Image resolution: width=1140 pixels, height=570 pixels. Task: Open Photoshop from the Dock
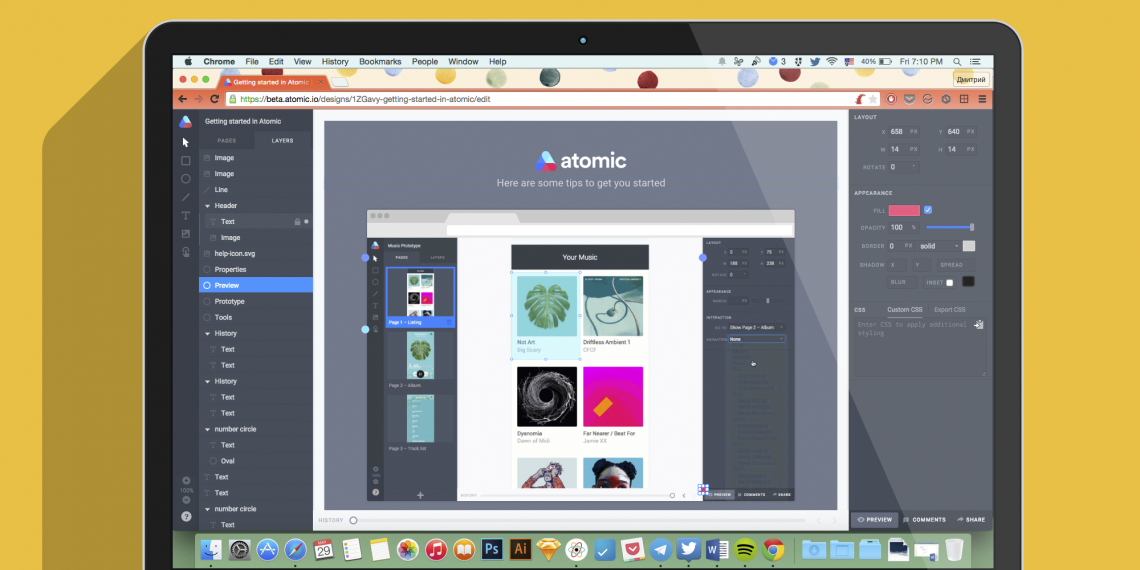[x=492, y=549]
